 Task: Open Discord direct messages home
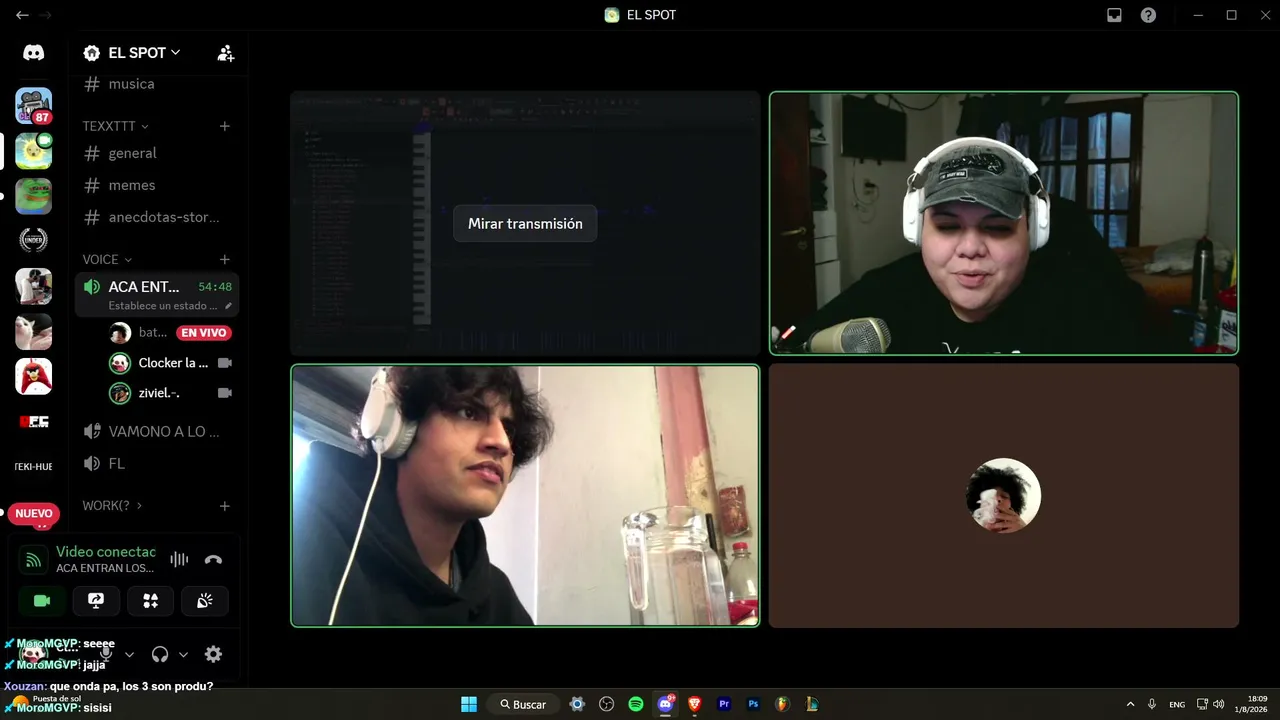[34, 53]
